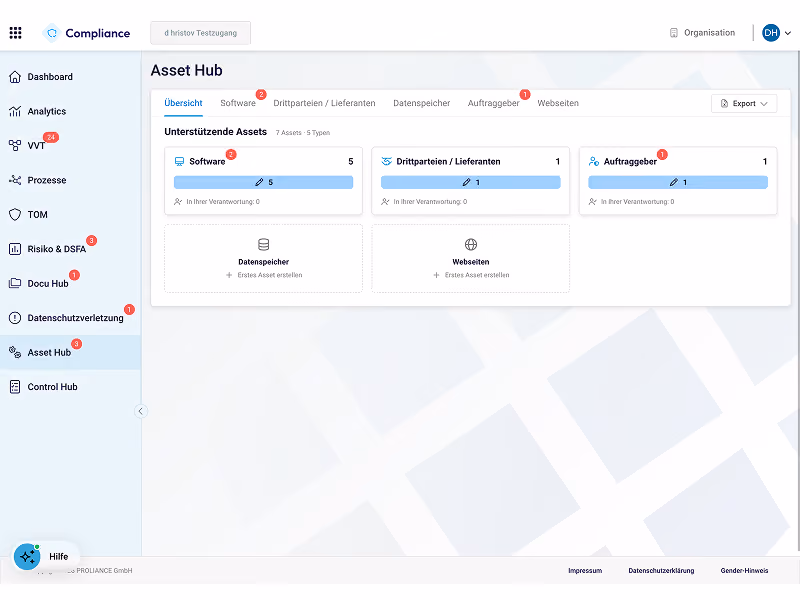Image resolution: width=800 pixels, height=600 pixels.
Task: Open the Auftraggeber tab
Action: coord(493,104)
